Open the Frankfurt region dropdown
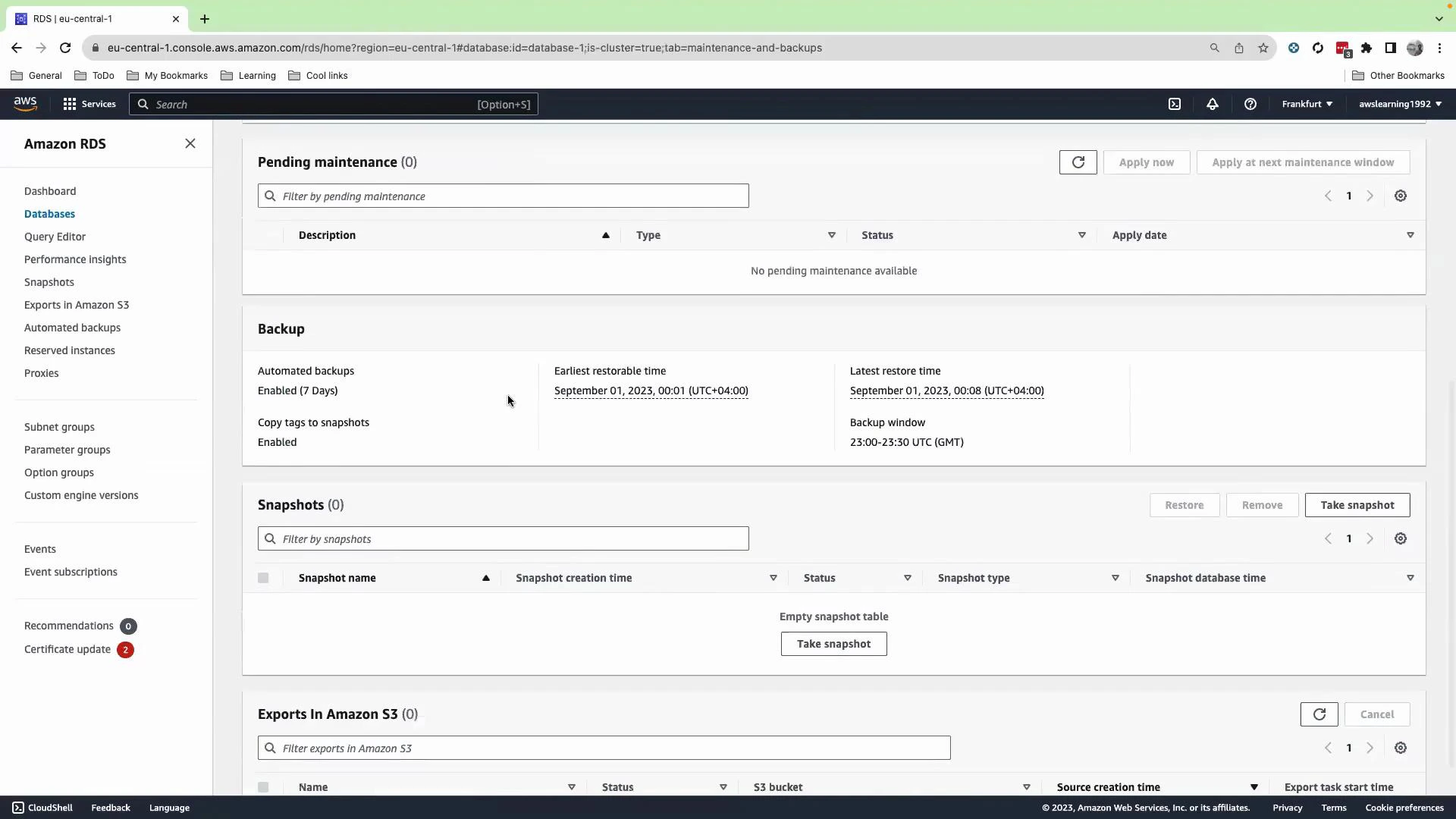Image resolution: width=1456 pixels, height=819 pixels. point(1306,104)
